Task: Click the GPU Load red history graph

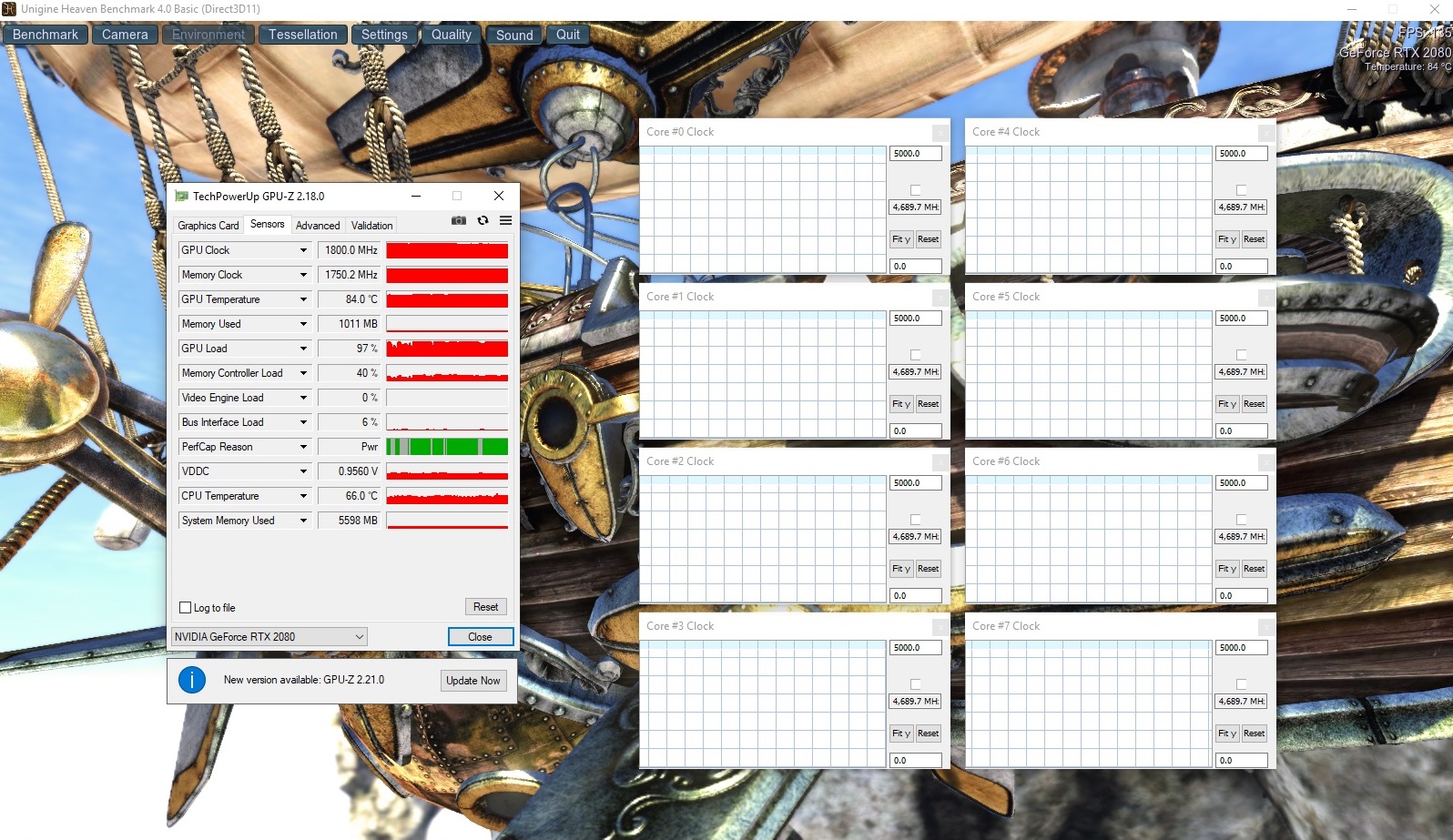Action: tap(447, 349)
